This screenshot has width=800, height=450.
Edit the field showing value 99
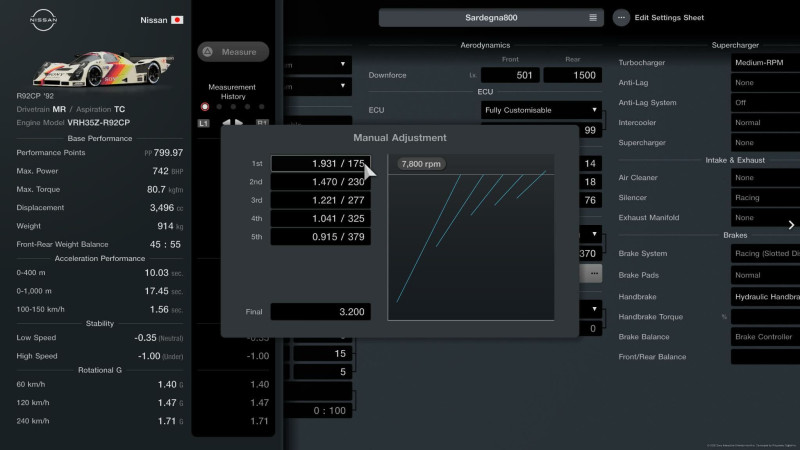(x=590, y=130)
